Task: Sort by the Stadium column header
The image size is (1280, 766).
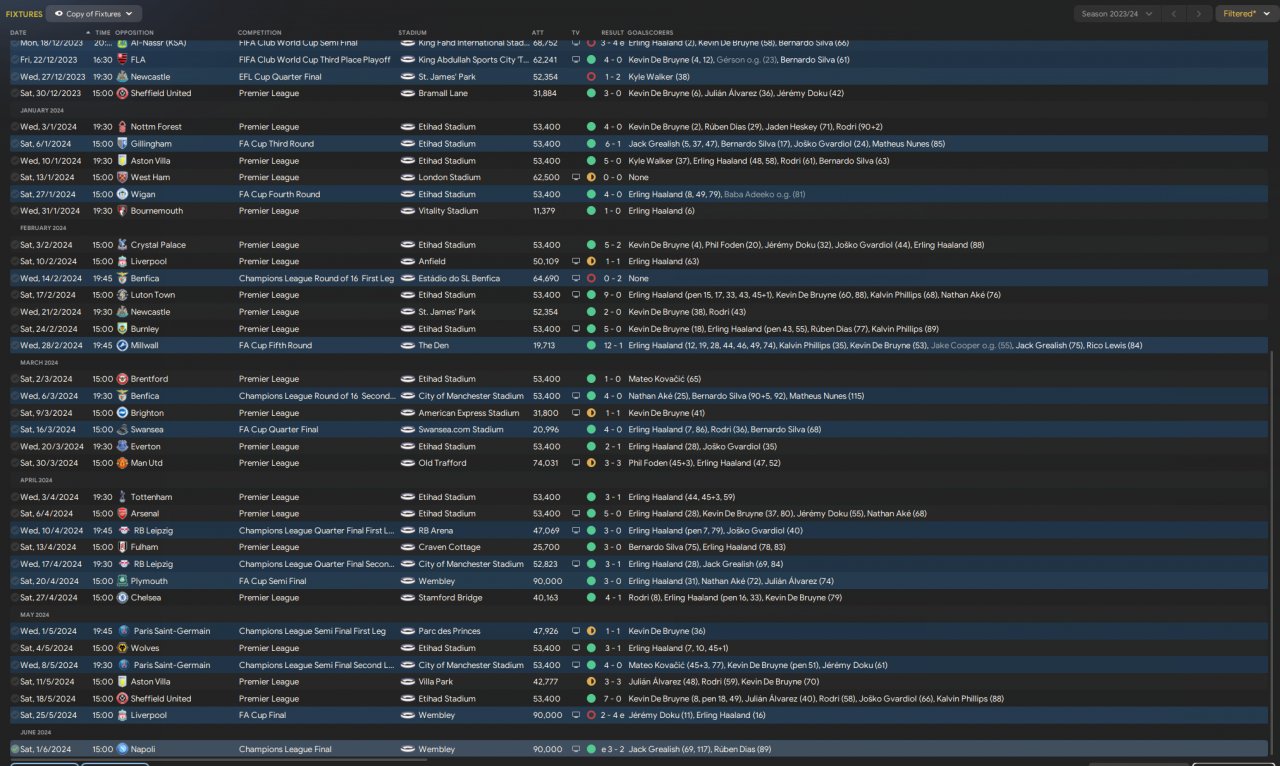Action: [x=411, y=33]
